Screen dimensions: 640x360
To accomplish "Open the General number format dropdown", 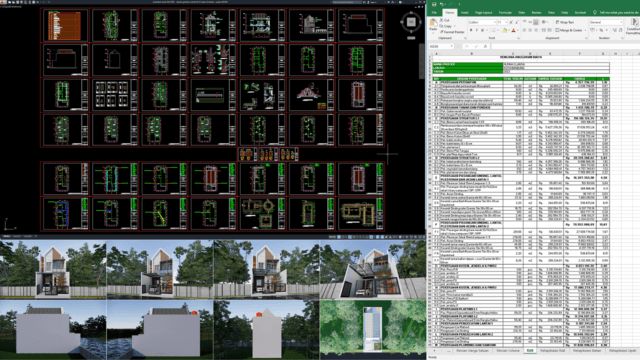I will click(x=621, y=22).
